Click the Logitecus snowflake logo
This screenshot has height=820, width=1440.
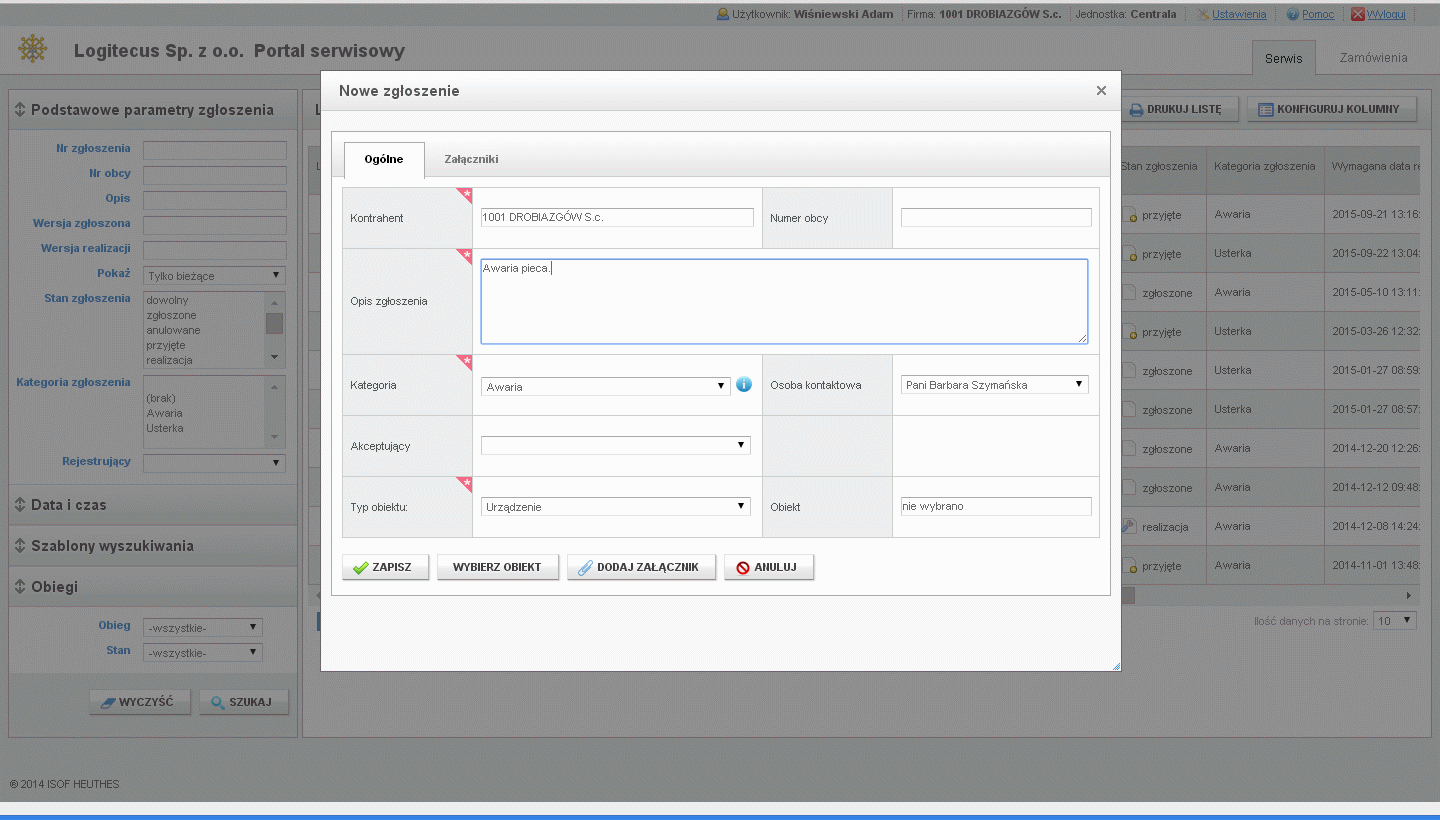coord(33,48)
